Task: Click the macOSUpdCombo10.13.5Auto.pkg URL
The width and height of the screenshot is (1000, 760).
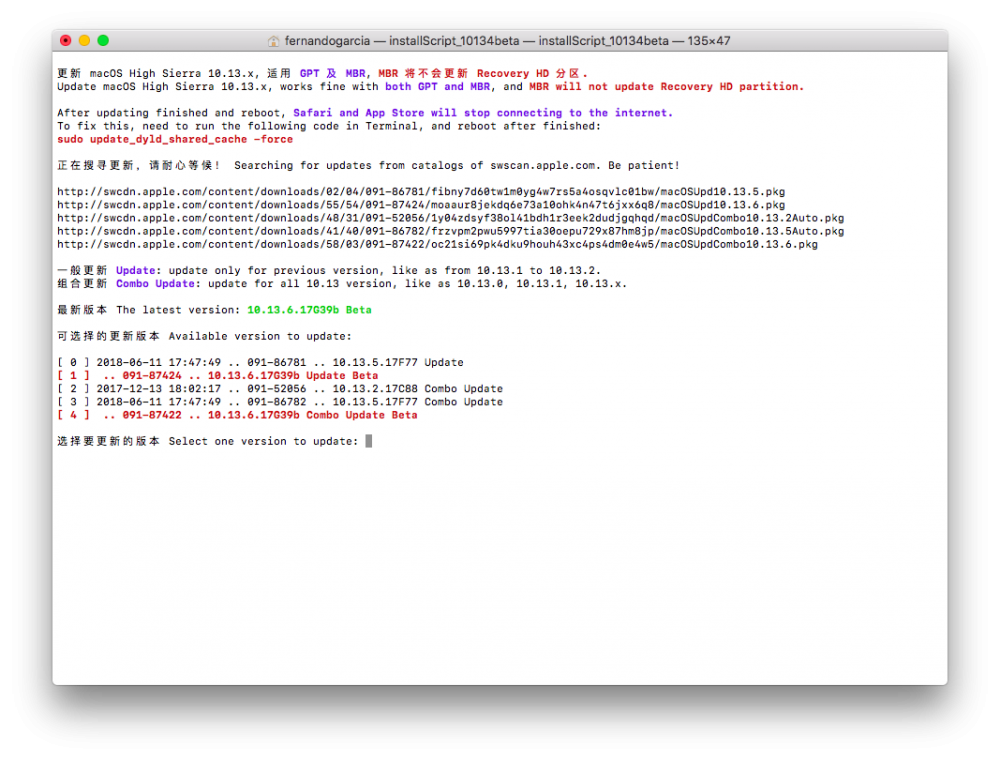Action: (450, 231)
